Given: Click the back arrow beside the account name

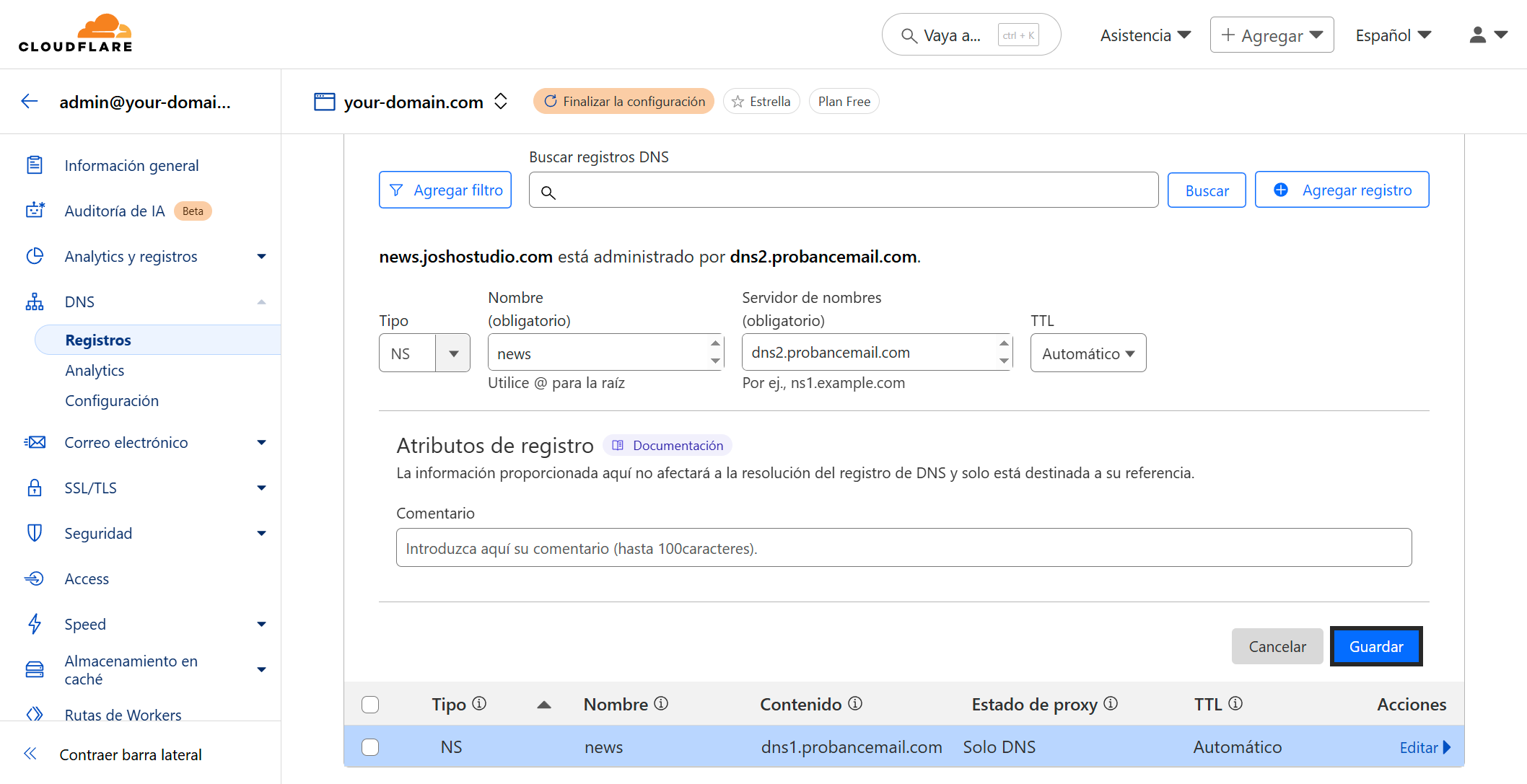Looking at the screenshot, I should (30, 102).
